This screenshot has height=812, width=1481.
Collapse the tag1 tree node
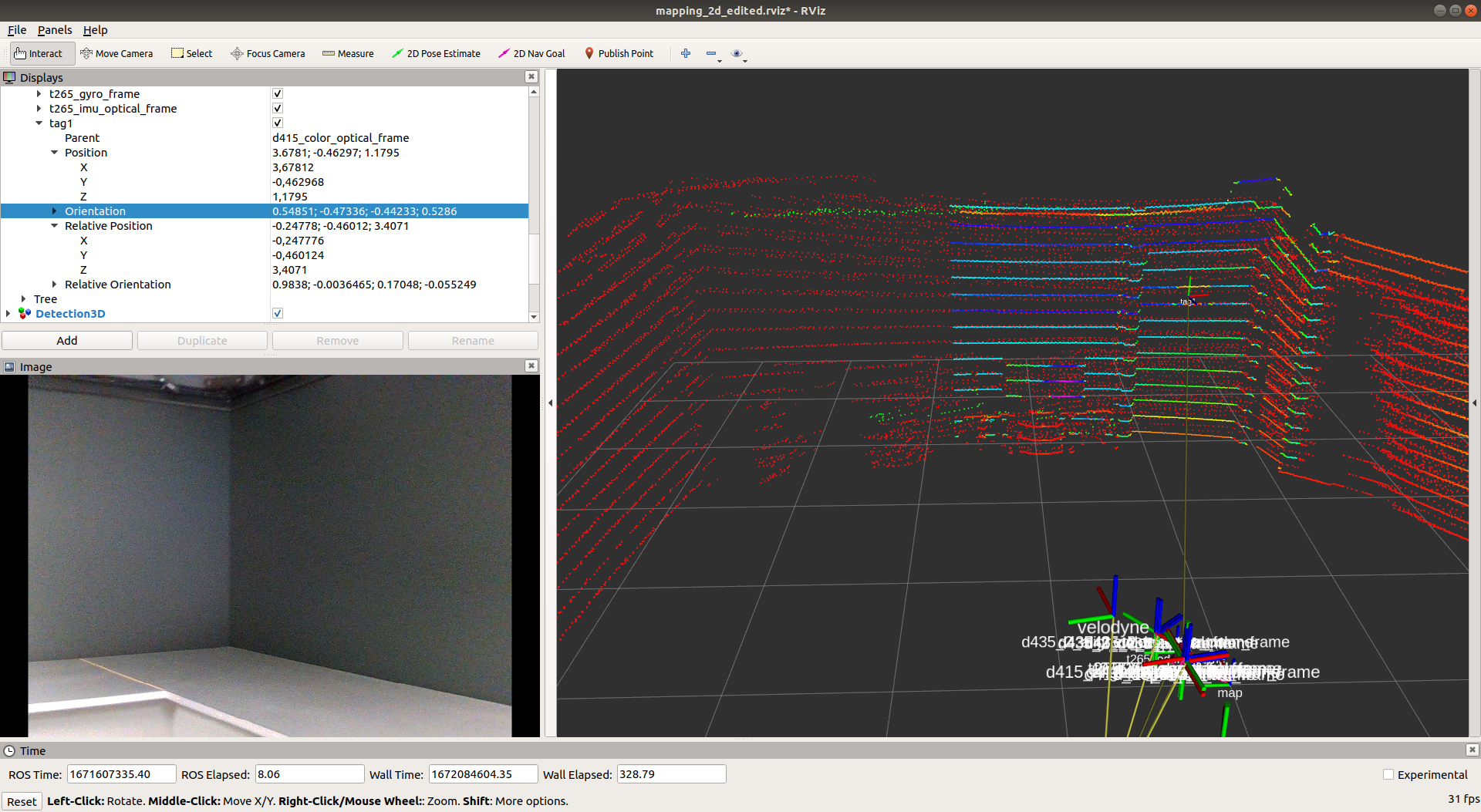click(39, 123)
